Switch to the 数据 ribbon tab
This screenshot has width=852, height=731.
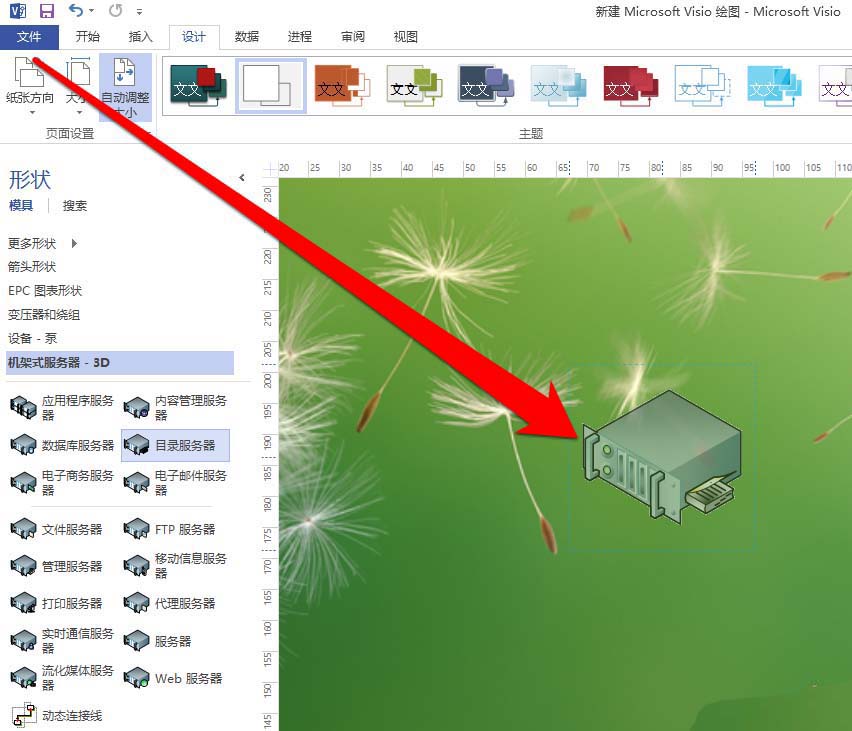point(247,36)
